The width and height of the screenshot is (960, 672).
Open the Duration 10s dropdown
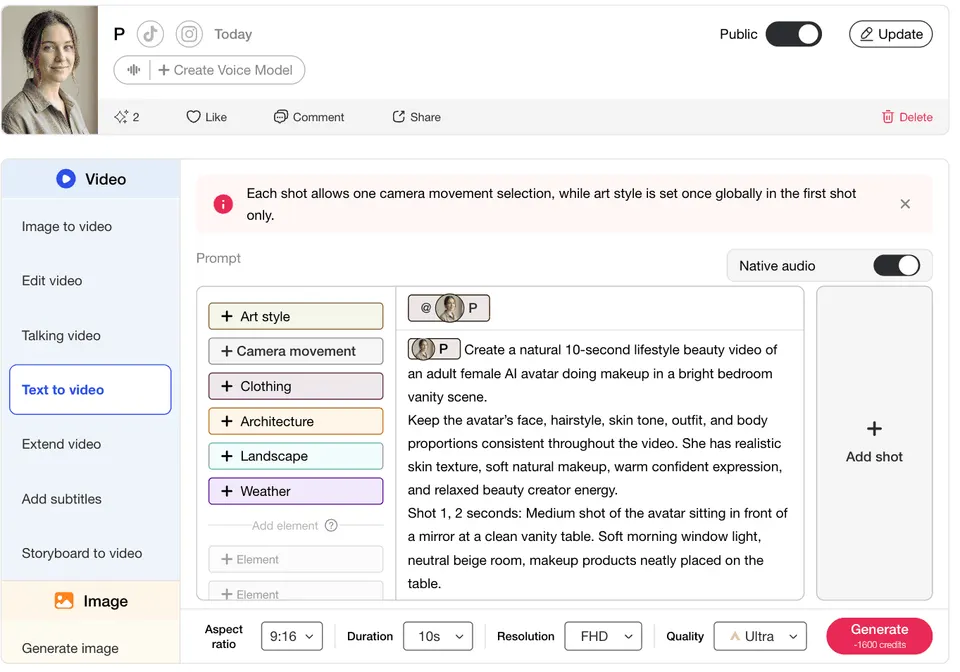tap(438, 637)
